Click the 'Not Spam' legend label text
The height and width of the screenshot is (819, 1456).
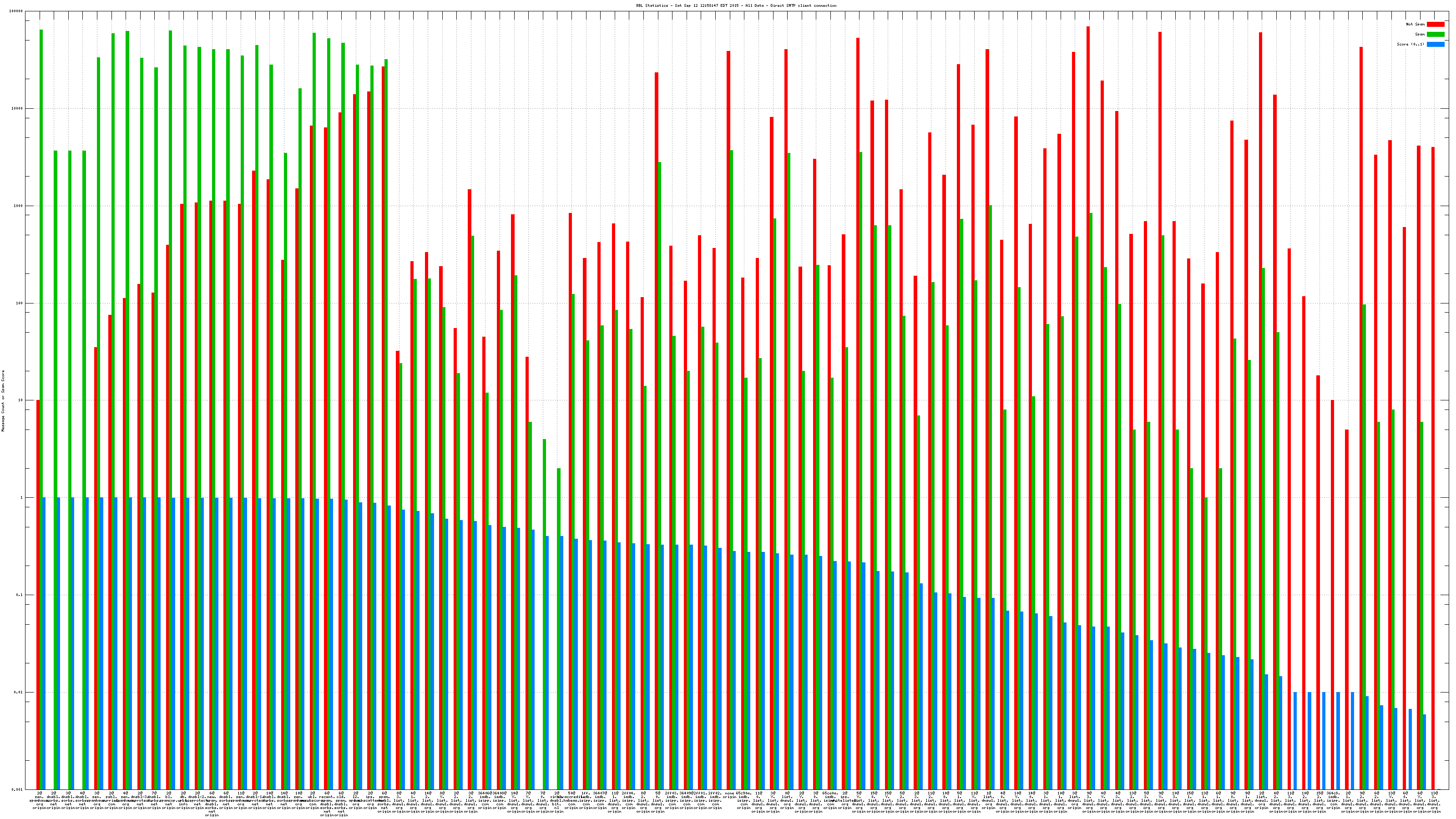(x=1416, y=24)
